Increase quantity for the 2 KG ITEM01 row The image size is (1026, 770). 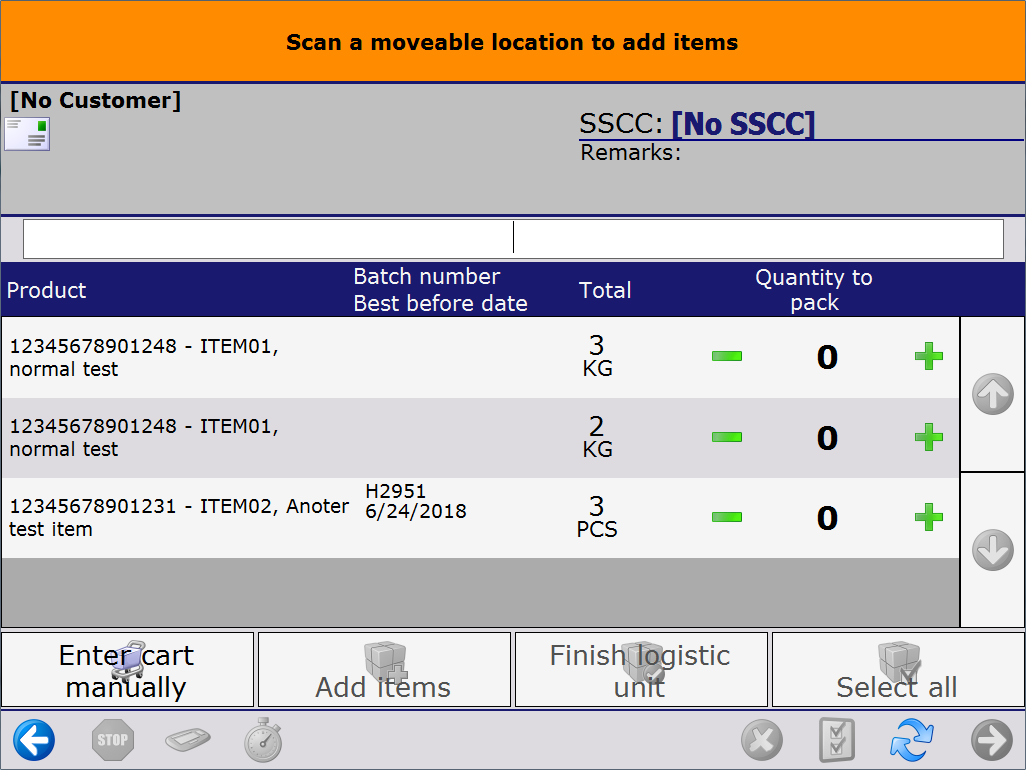[x=928, y=437]
